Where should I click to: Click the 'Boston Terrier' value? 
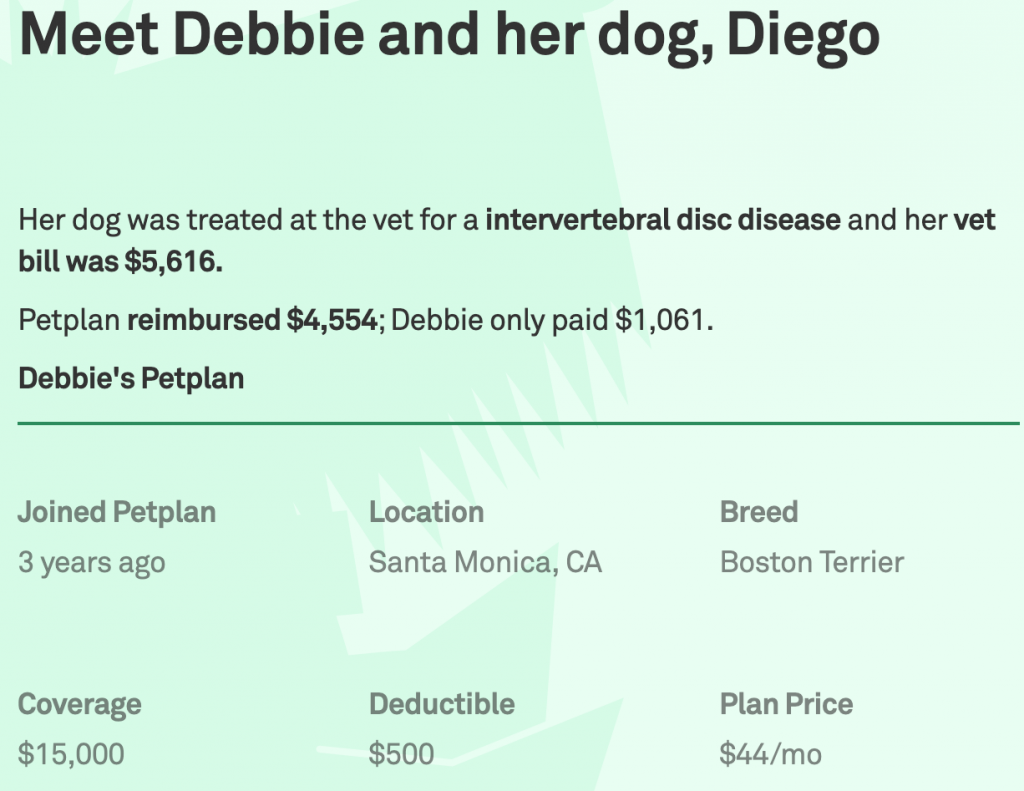pyautogui.click(x=812, y=562)
